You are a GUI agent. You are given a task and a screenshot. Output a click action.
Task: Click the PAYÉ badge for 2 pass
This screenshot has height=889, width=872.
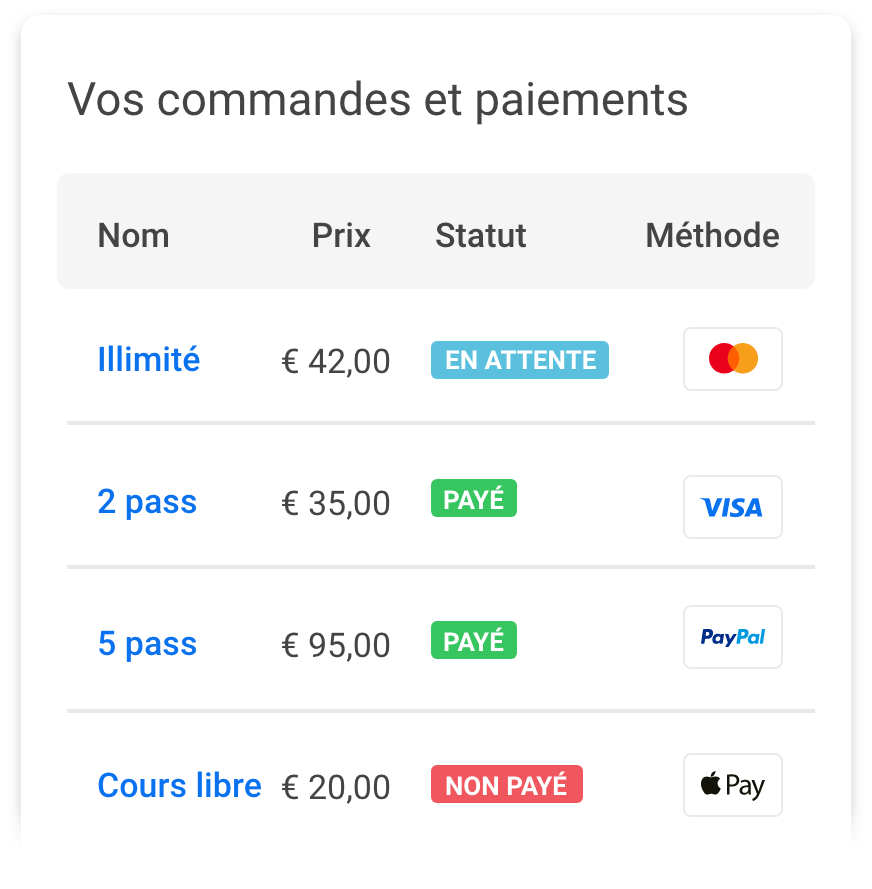[474, 499]
